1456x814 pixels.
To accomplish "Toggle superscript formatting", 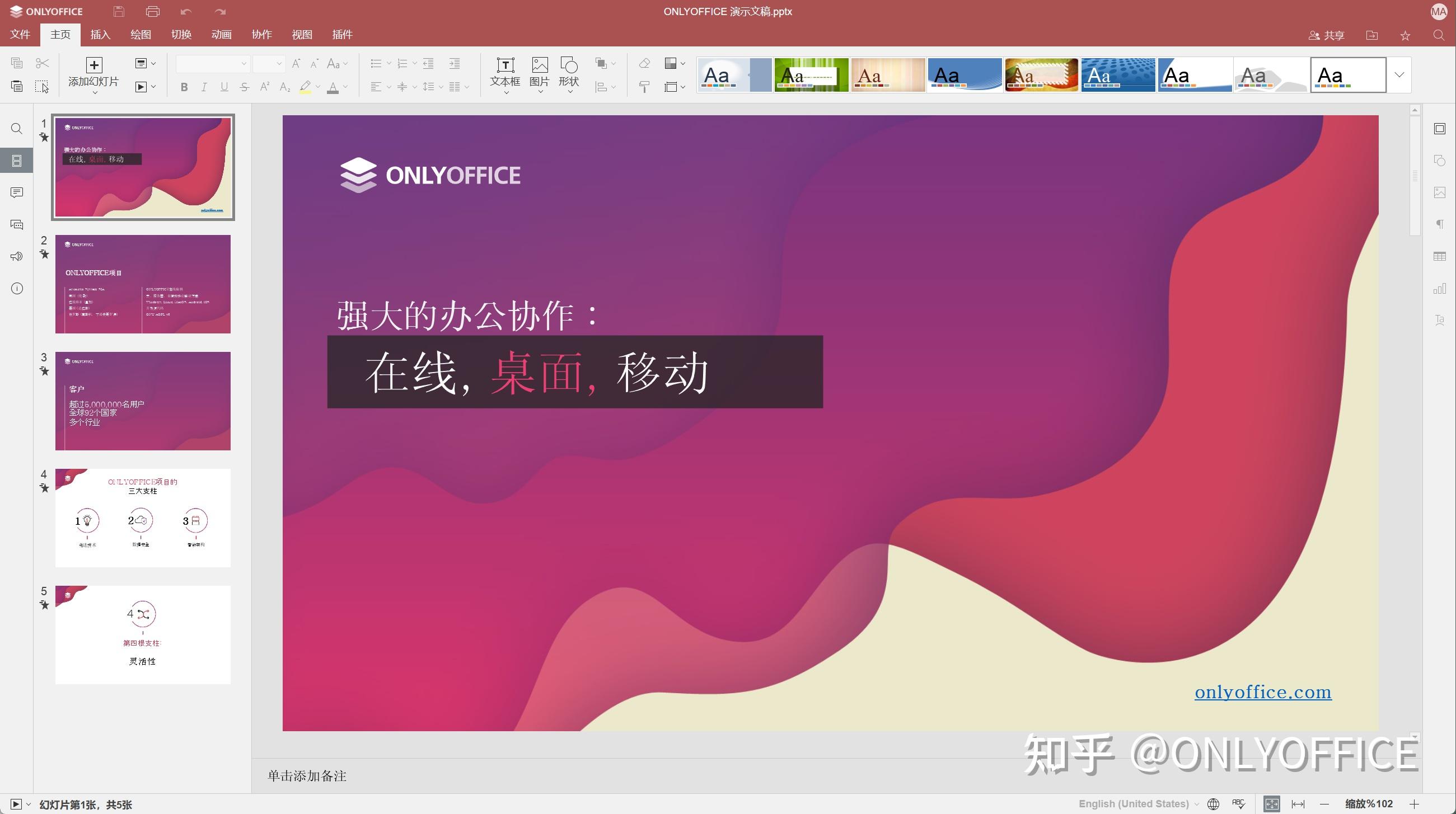I will (x=265, y=87).
